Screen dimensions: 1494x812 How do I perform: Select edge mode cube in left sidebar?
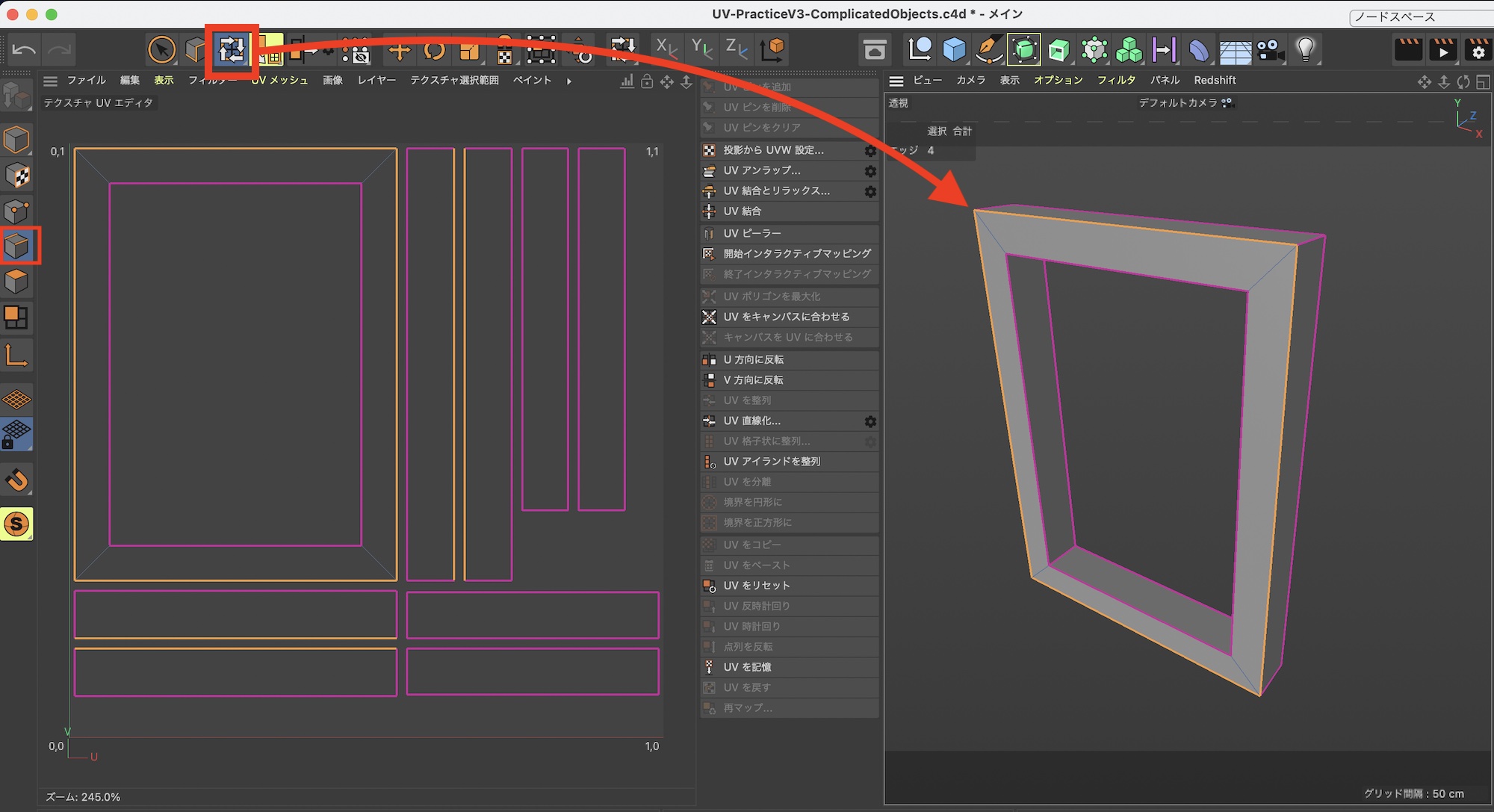[17, 246]
